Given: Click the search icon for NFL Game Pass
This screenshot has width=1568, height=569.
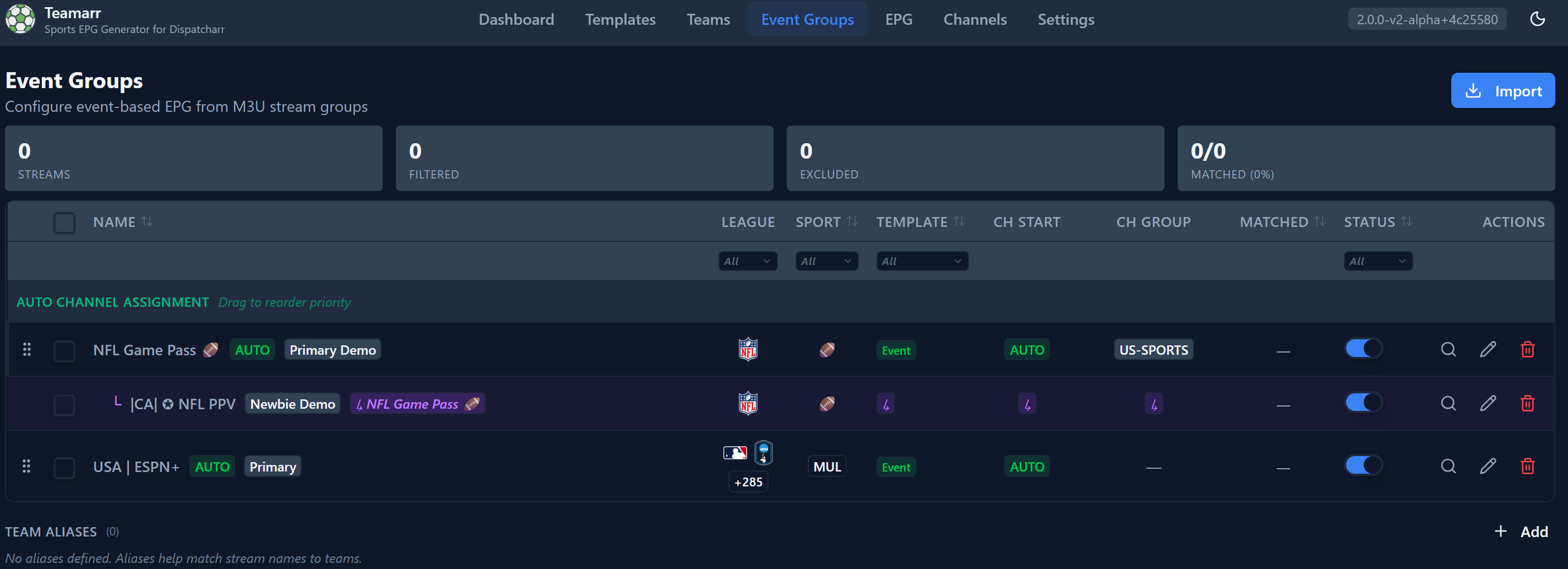Looking at the screenshot, I should point(1448,350).
